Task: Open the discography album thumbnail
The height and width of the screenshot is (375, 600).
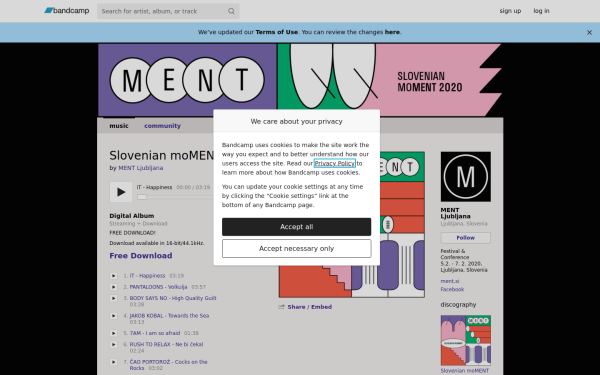Action: [x=465, y=340]
